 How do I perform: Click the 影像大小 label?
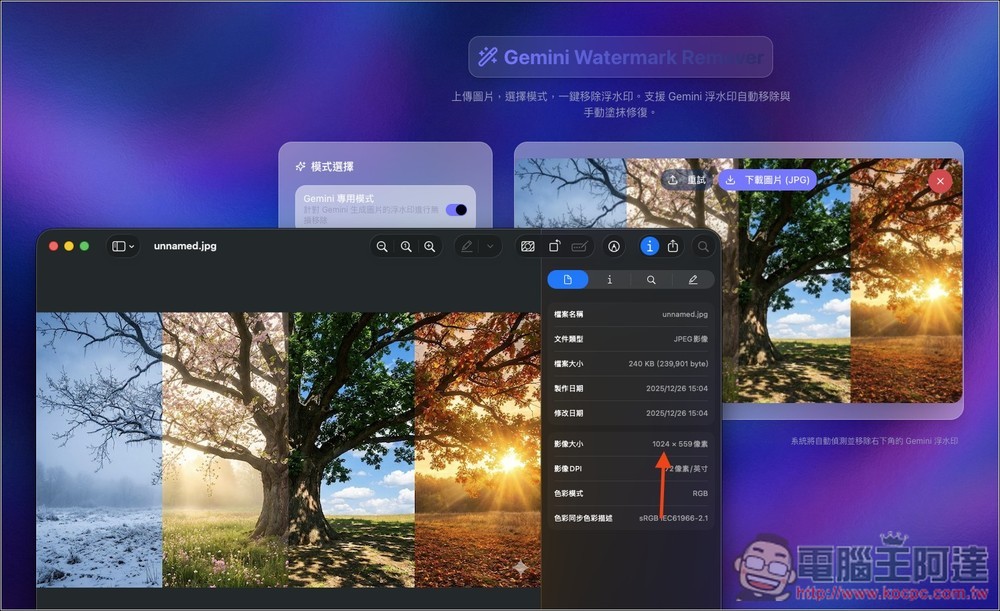(568, 444)
